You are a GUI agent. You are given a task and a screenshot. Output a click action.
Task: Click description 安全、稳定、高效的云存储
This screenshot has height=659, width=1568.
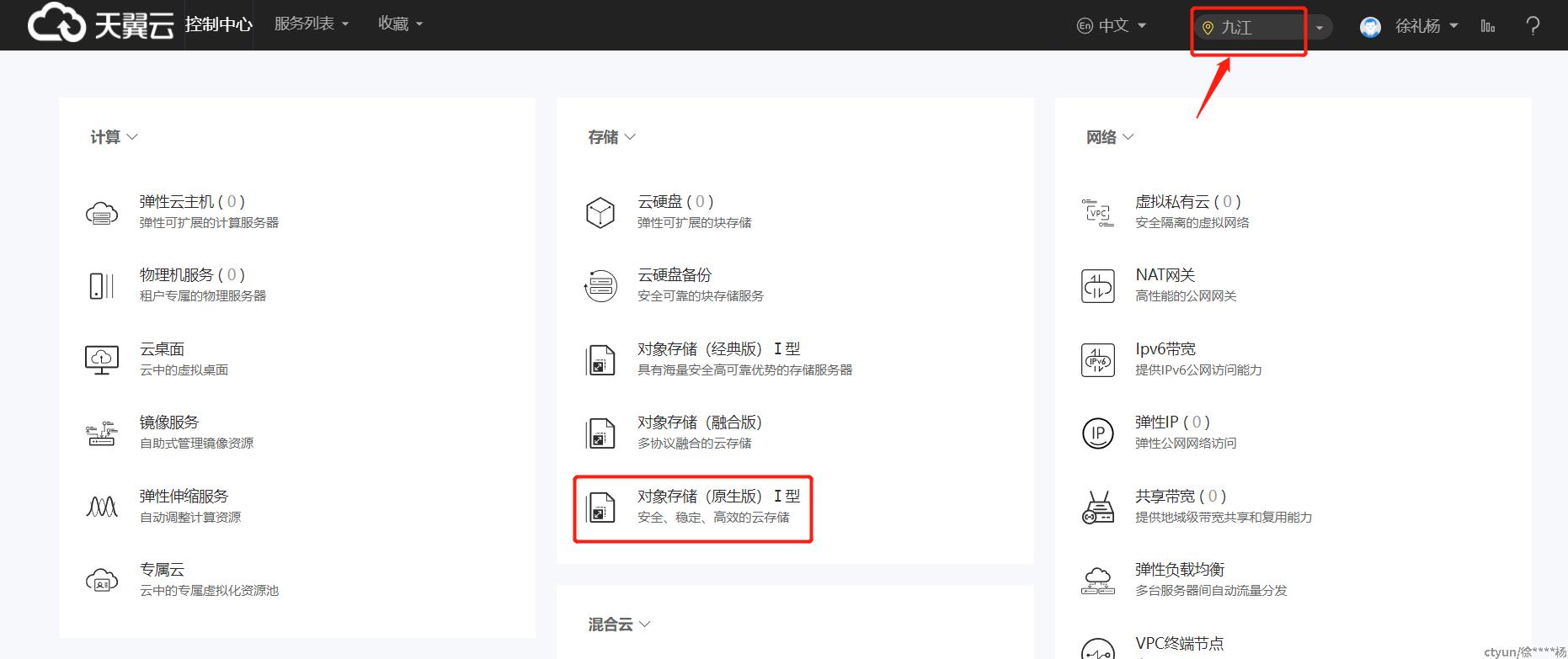click(713, 518)
